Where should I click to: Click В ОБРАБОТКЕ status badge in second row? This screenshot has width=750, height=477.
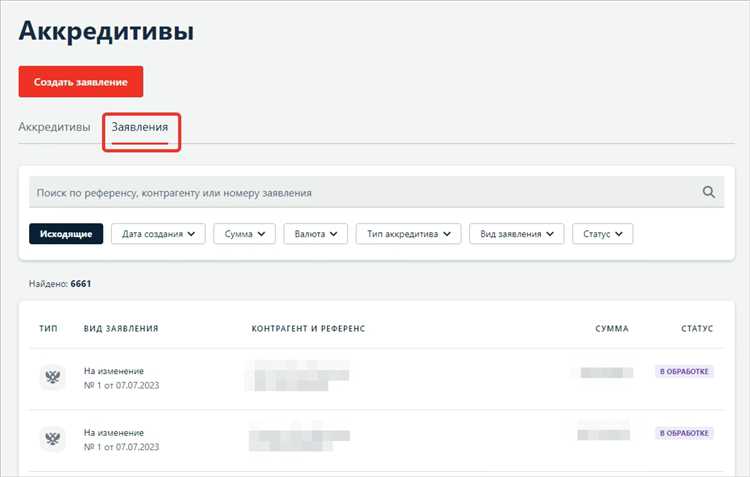point(684,433)
